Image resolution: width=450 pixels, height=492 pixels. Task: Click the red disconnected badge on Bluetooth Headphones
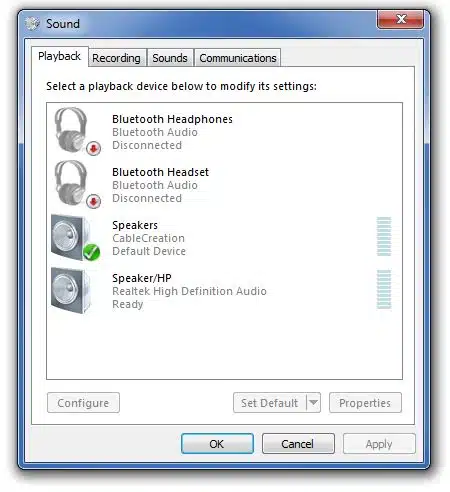tap(94, 148)
